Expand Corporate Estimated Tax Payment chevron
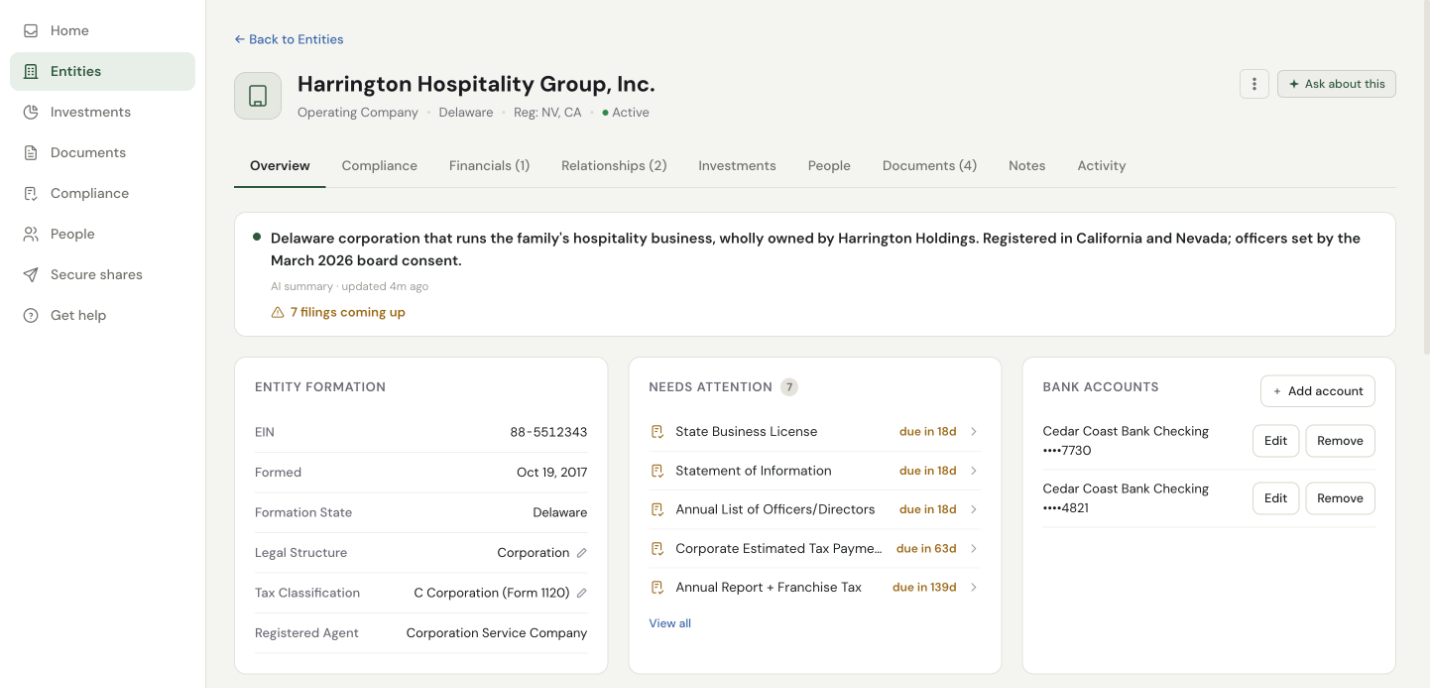This screenshot has height=688, width=1430. (974, 549)
